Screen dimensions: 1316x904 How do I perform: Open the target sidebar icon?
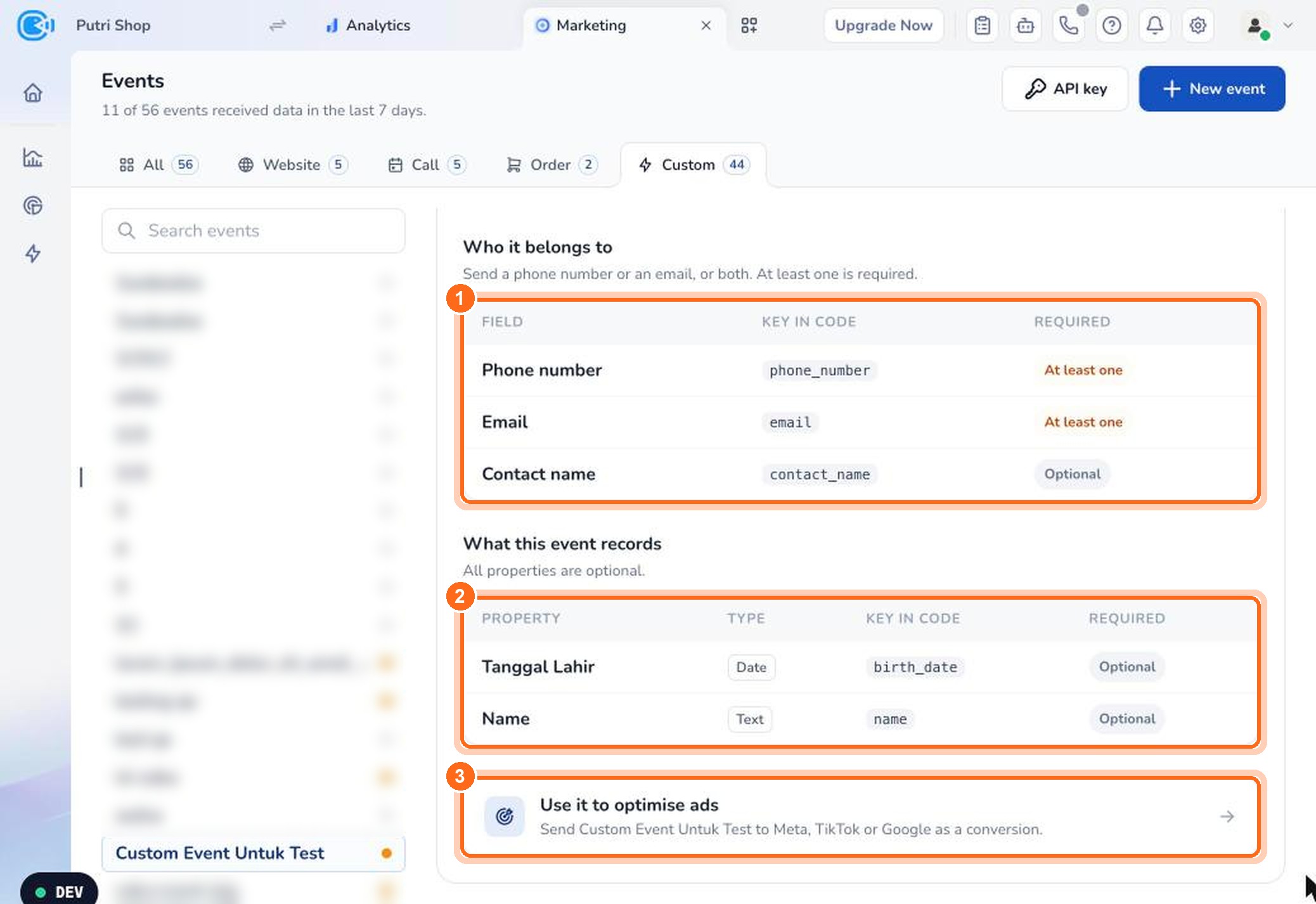tap(33, 205)
